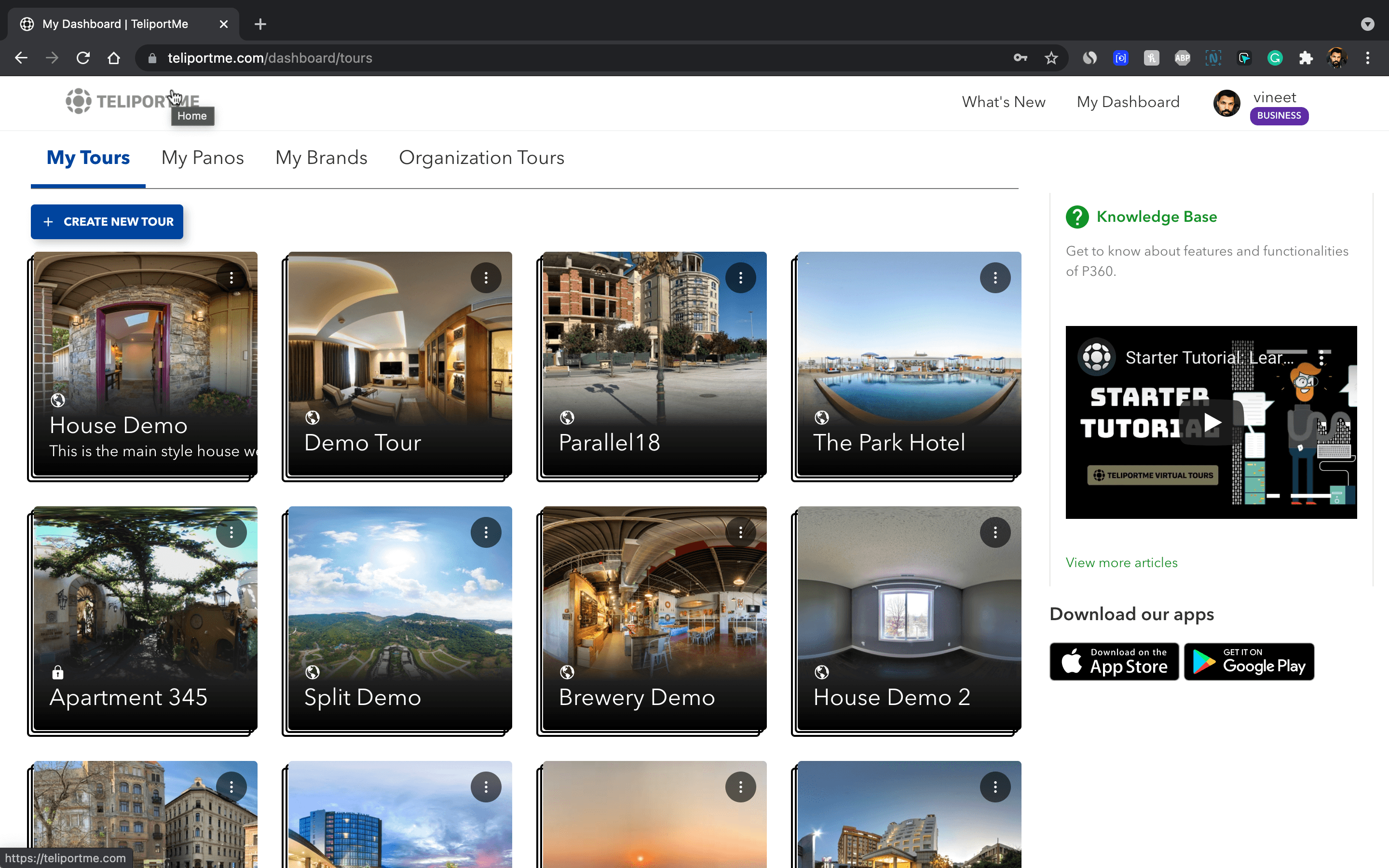Image resolution: width=1389 pixels, height=868 pixels.
Task: Click the Create New Tour button
Action: point(107,222)
